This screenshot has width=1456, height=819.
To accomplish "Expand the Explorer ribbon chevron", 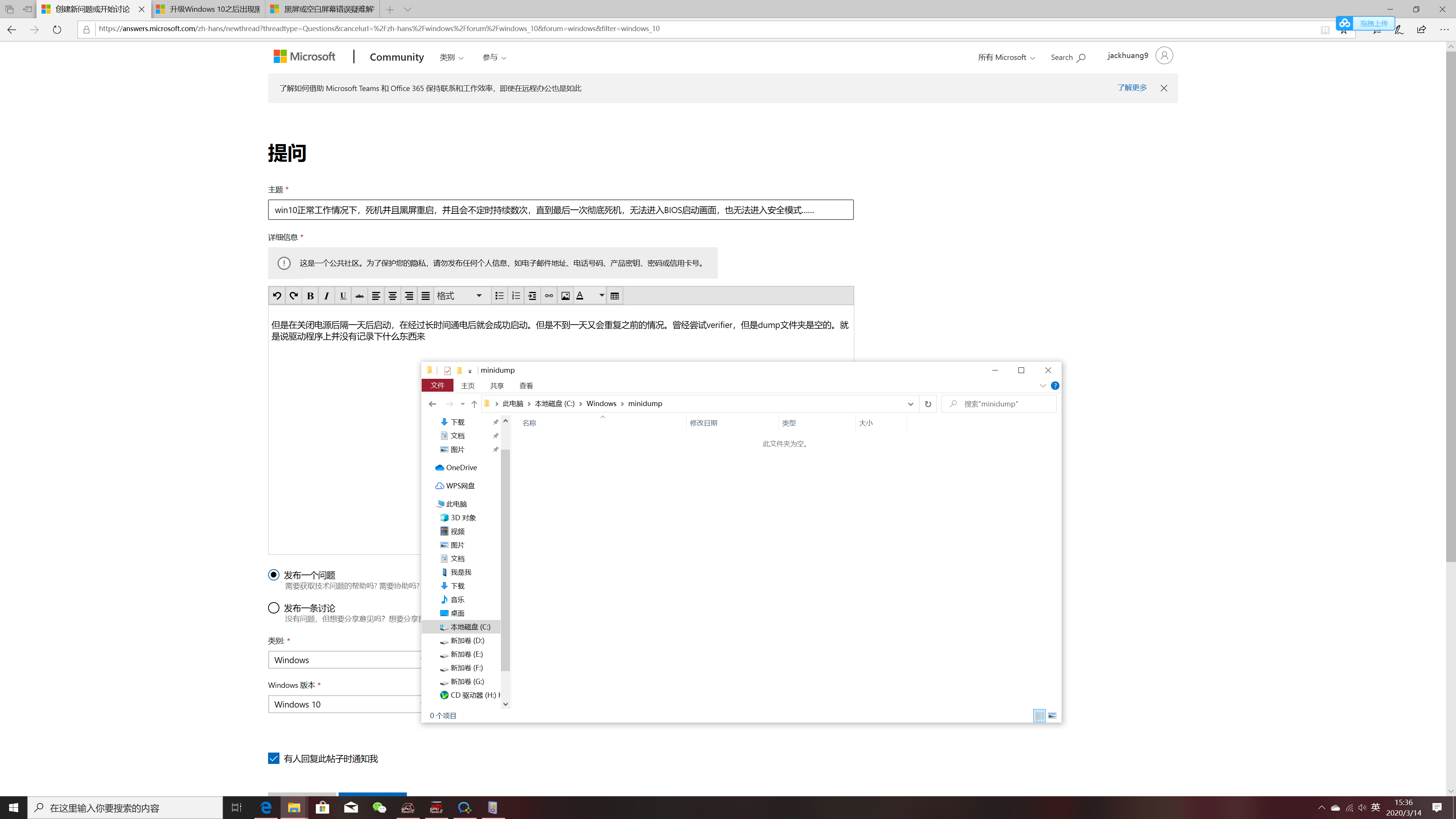I will pos(1043,386).
